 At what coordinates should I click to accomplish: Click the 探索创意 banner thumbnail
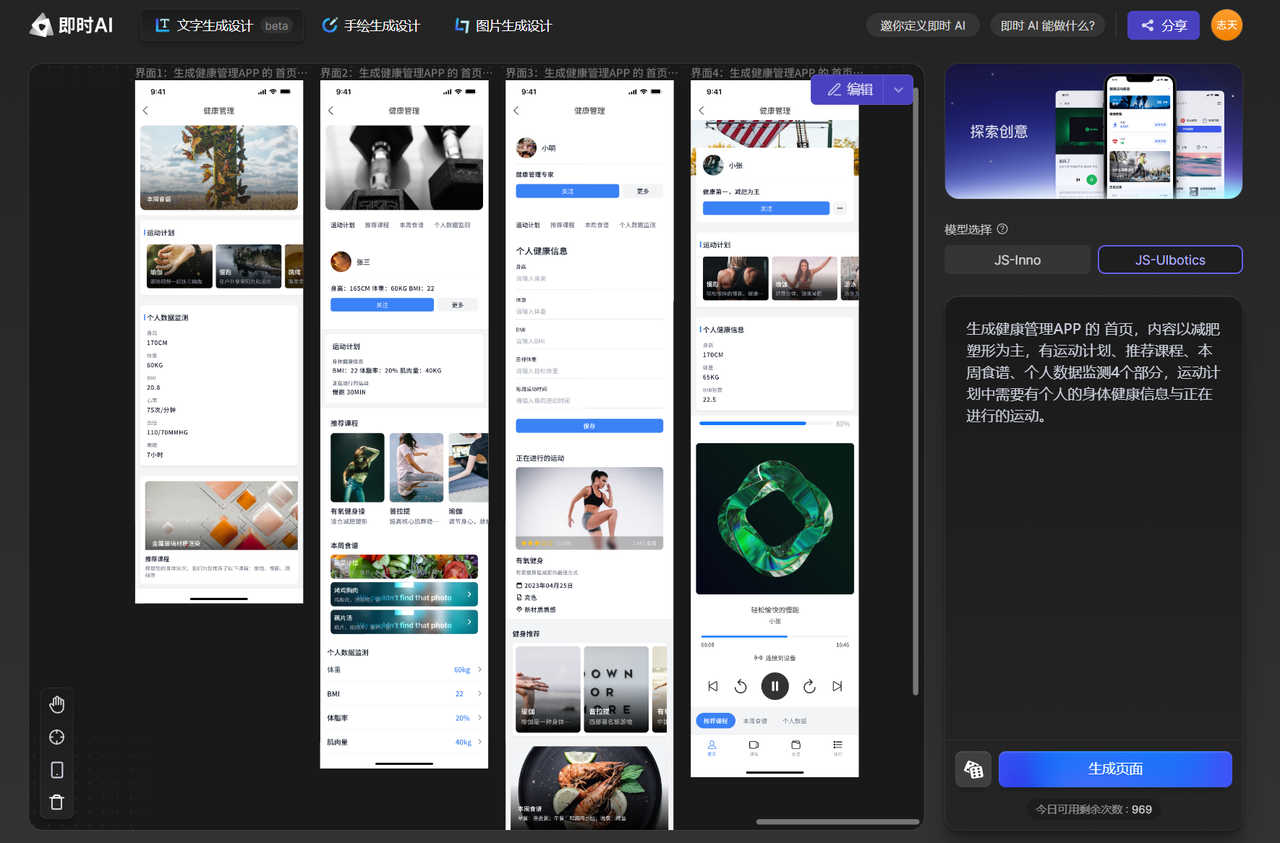pyautogui.click(x=1094, y=132)
